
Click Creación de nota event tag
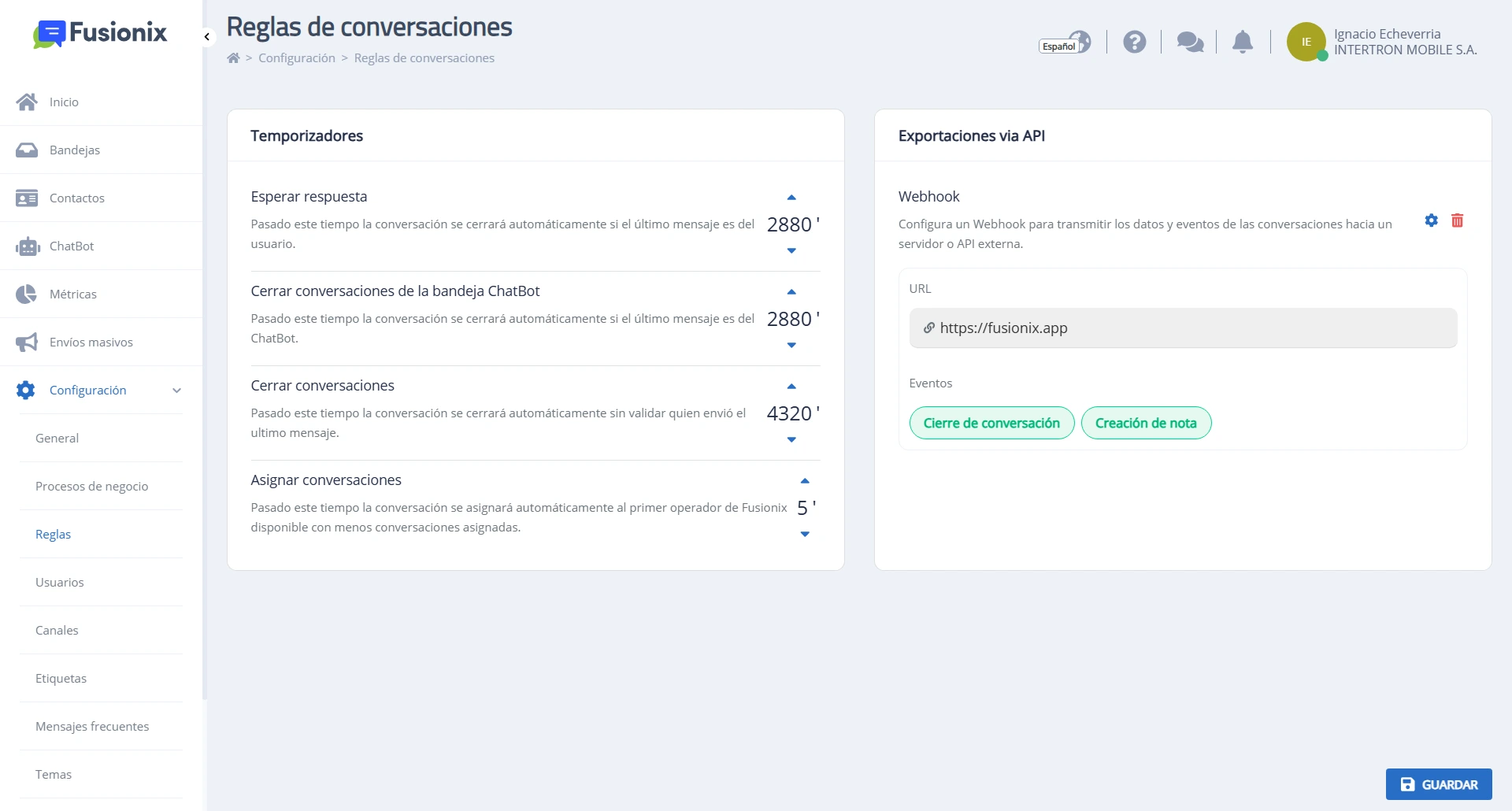[x=1146, y=423]
